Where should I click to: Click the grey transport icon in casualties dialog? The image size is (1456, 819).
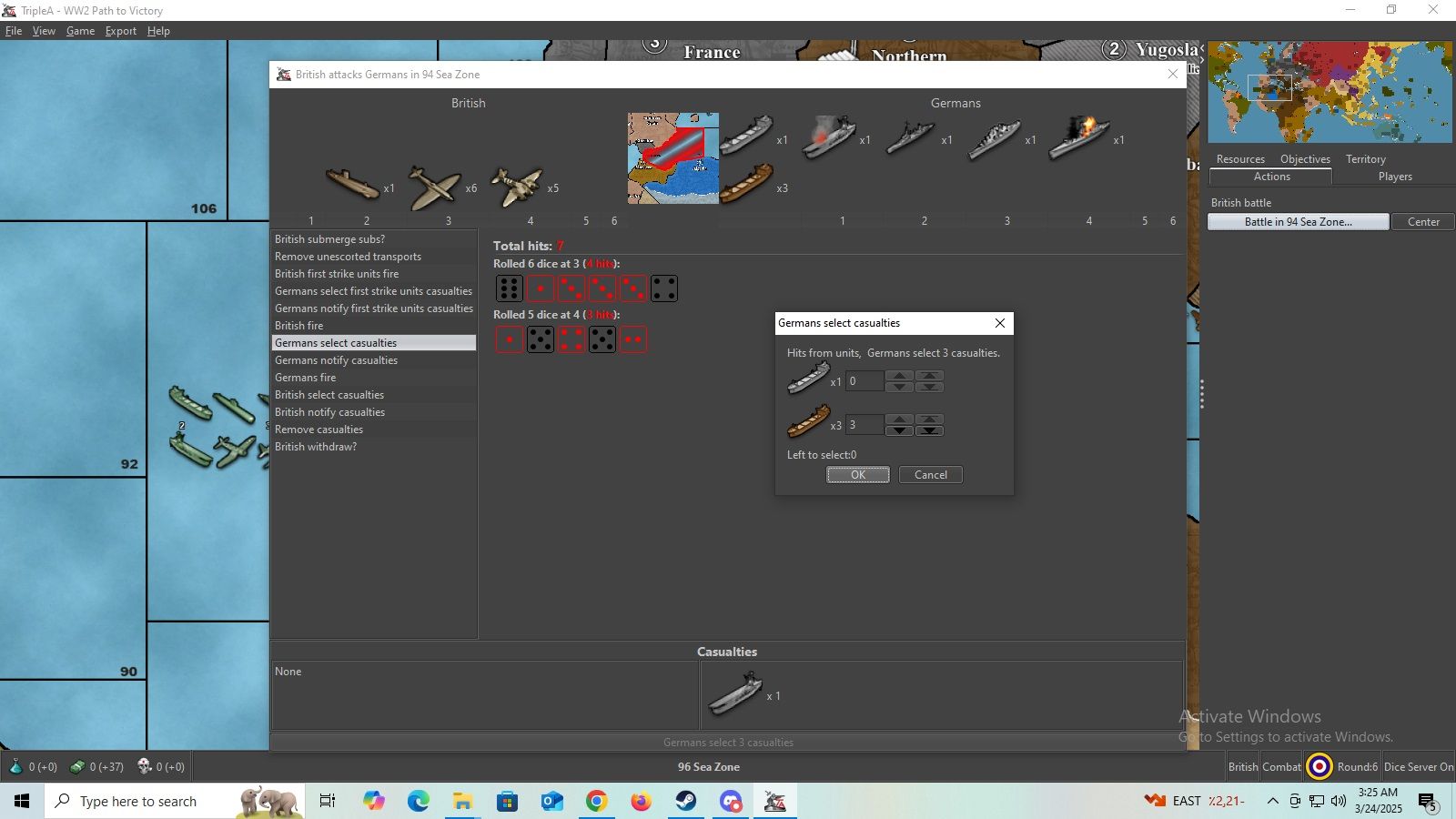pyautogui.click(x=808, y=378)
